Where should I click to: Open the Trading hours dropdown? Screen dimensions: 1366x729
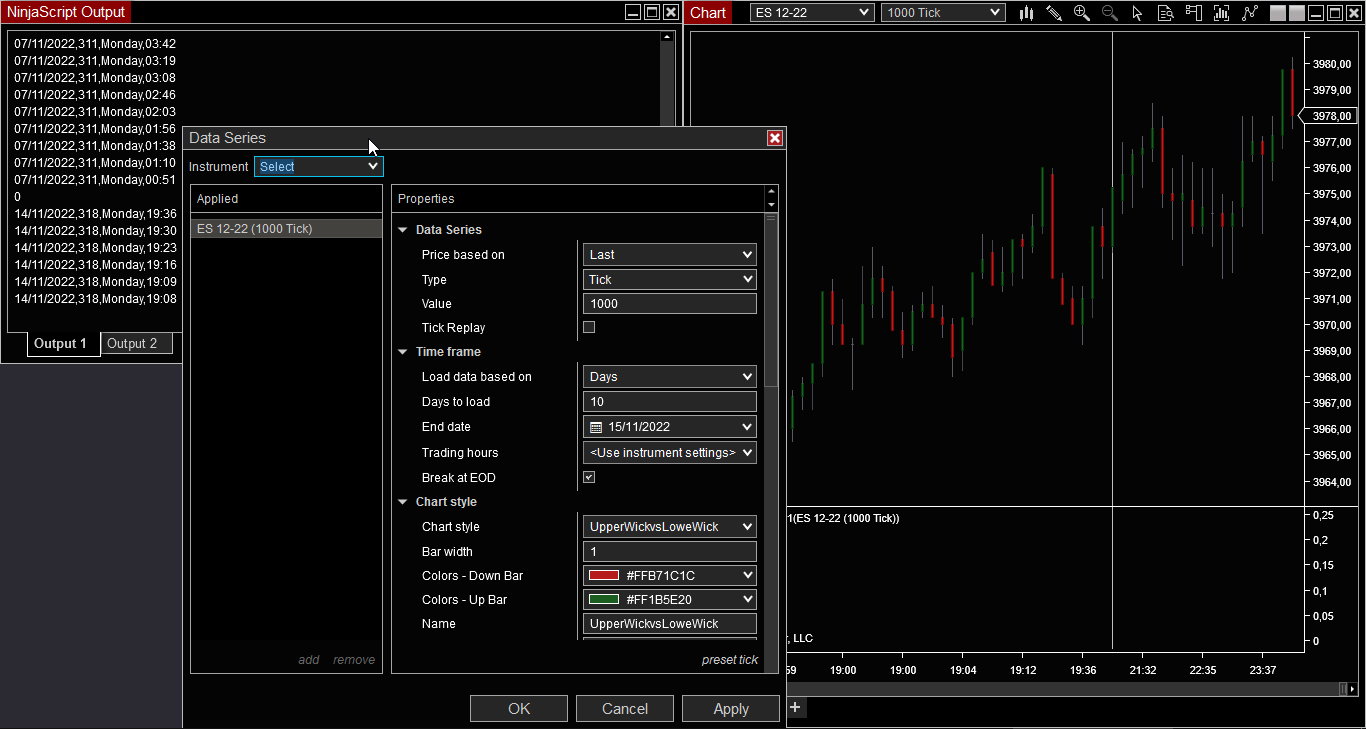670,453
